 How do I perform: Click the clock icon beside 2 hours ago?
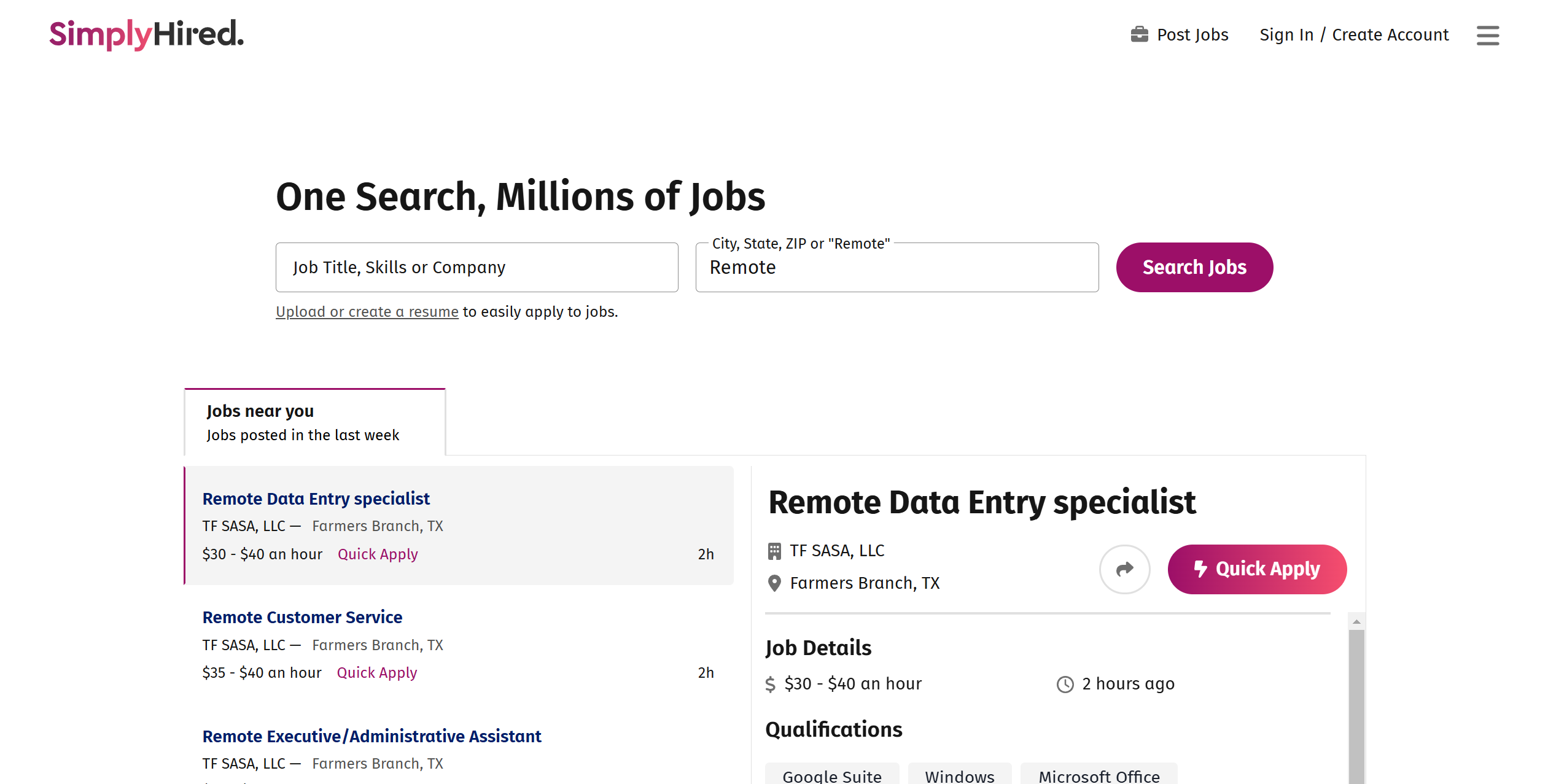[1065, 685]
